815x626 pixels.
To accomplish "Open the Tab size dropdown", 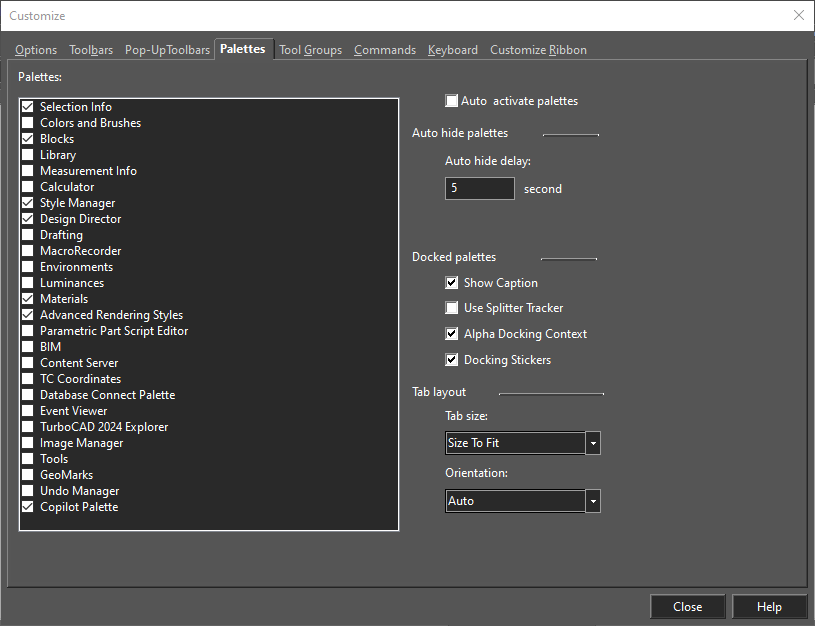I will click(593, 443).
